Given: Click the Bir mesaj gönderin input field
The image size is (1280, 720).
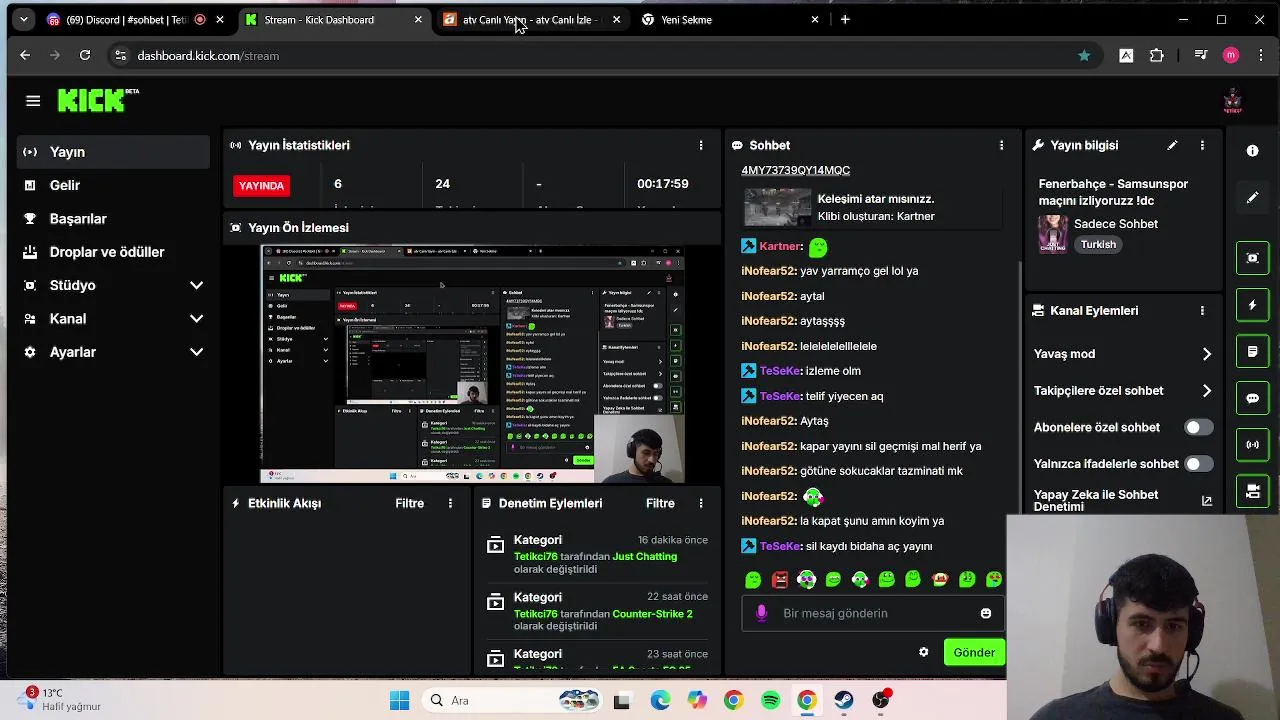Looking at the screenshot, I should [872, 613].
